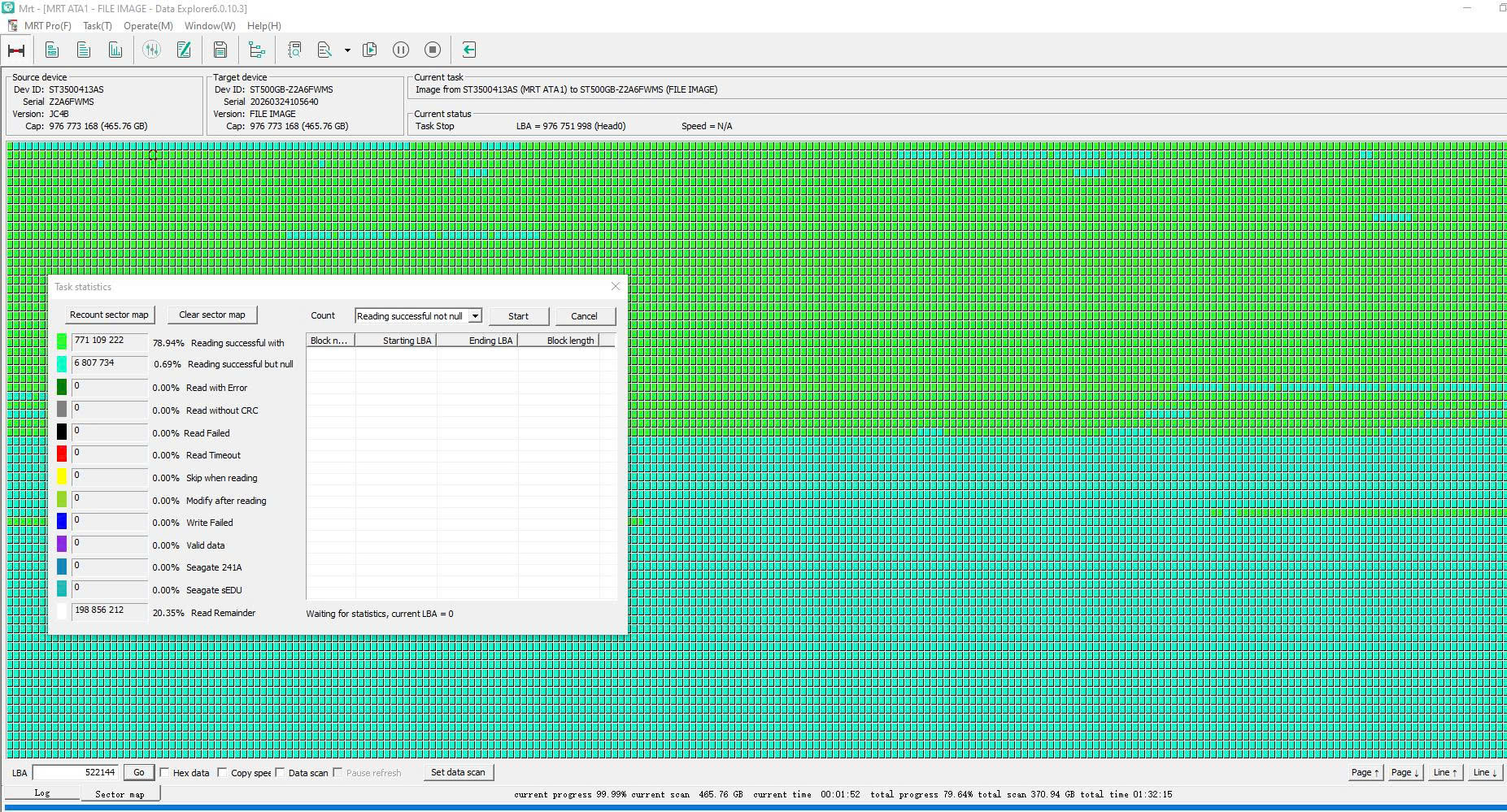This screenshot has height=812, width=1507.
Task: Click Cancel in Task statistics dialog
Action: pos(584,316)
